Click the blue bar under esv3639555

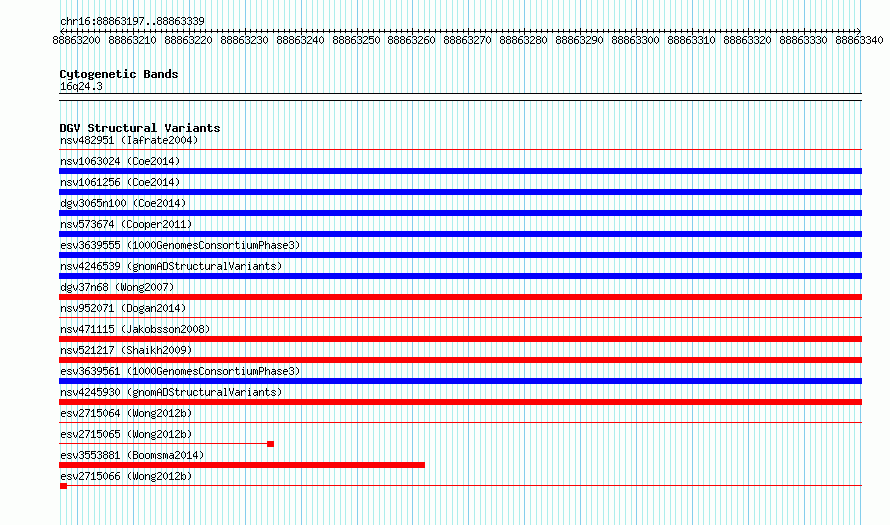(x=460, y=255)
